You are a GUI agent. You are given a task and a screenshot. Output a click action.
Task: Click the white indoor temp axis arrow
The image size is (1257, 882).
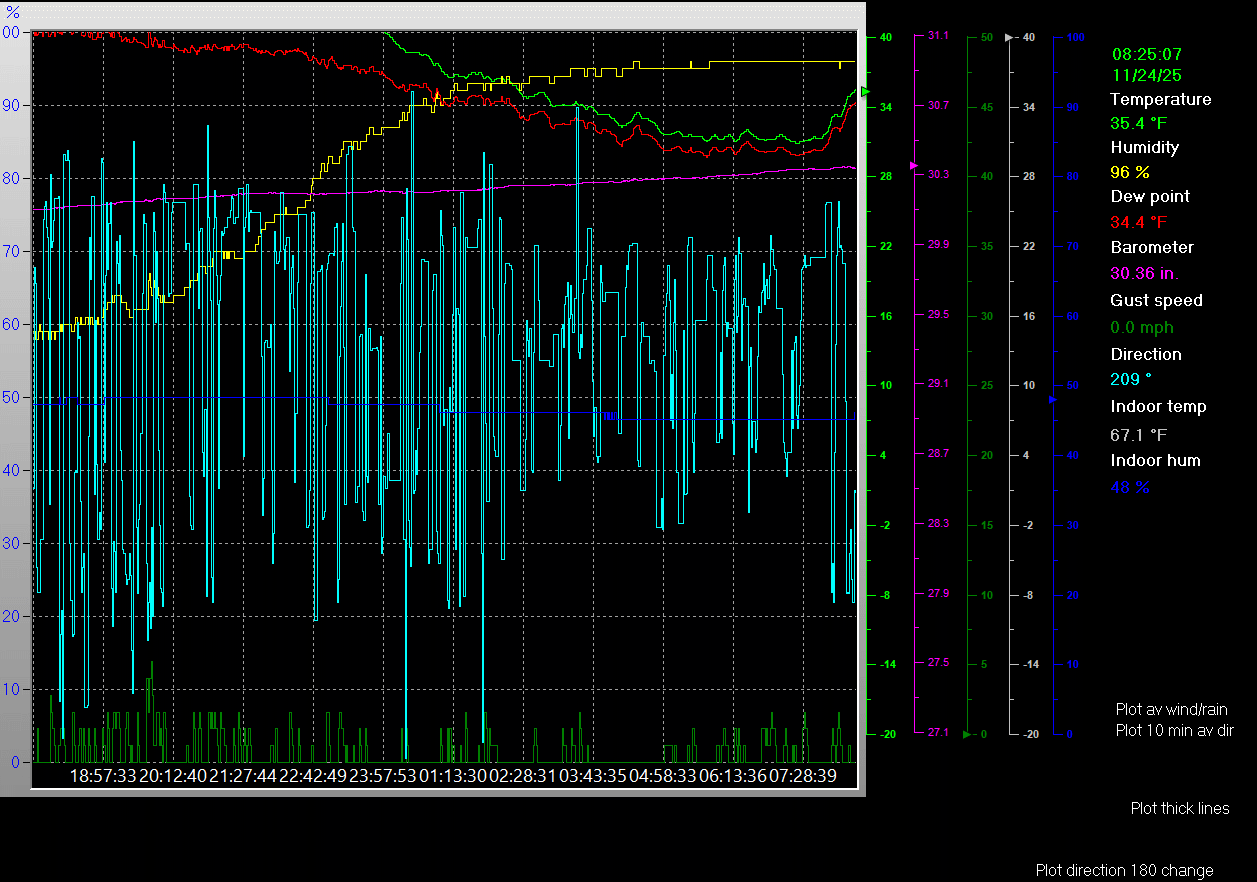[1010, 37]
